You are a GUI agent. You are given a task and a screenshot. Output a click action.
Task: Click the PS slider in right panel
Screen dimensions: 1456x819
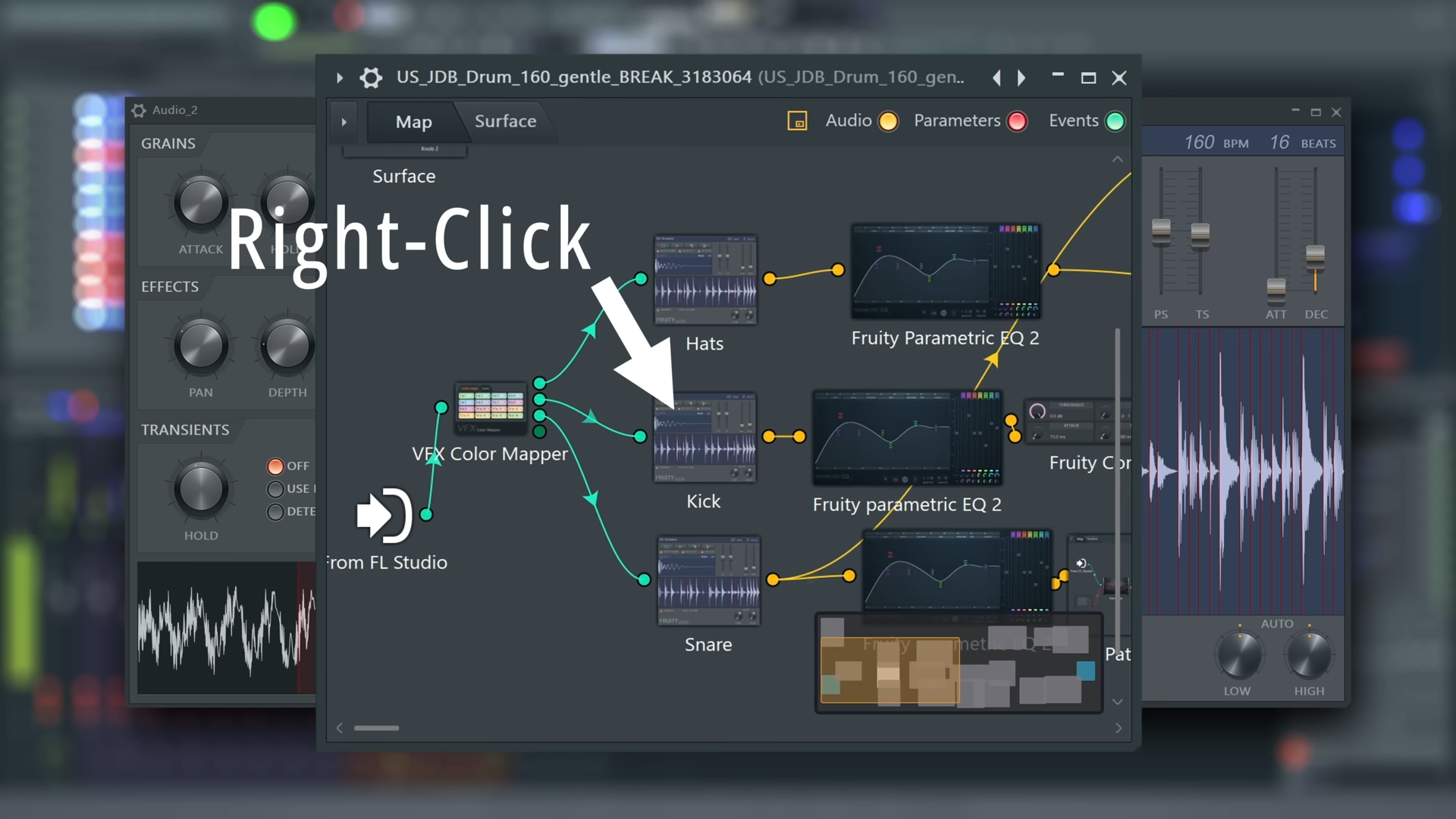[1161, 232]
